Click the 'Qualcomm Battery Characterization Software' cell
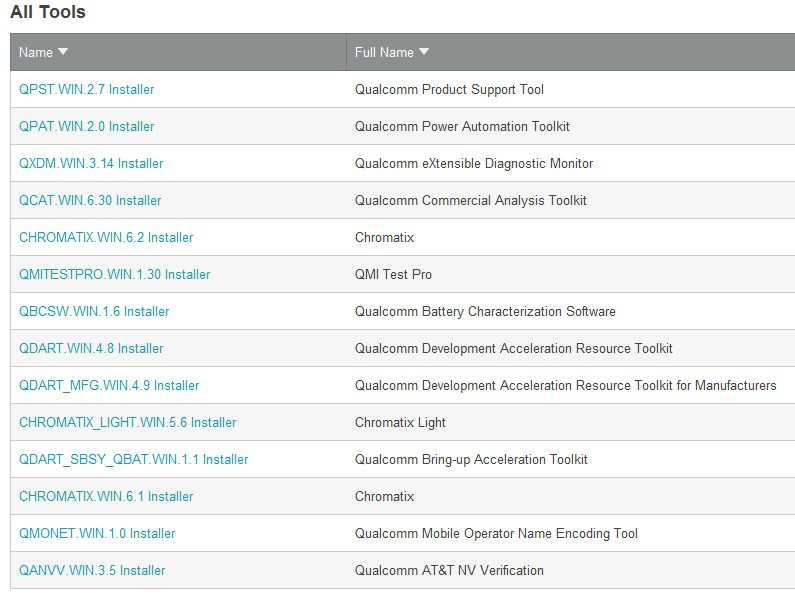 485,311
